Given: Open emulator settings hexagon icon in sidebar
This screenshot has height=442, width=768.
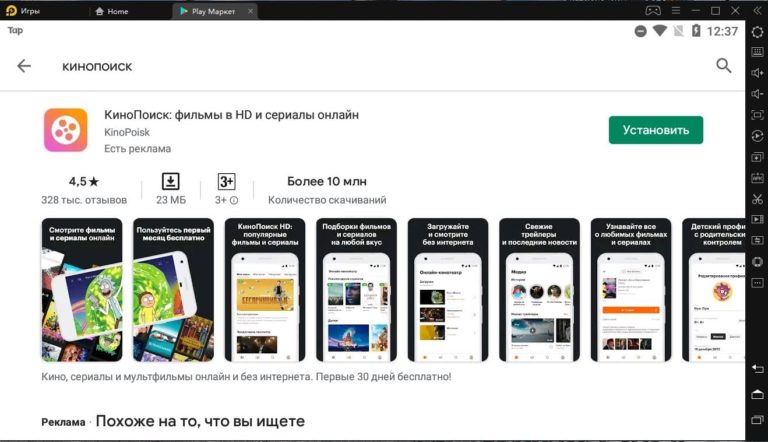Looking at the screenshot, I should tap(757, 32).
